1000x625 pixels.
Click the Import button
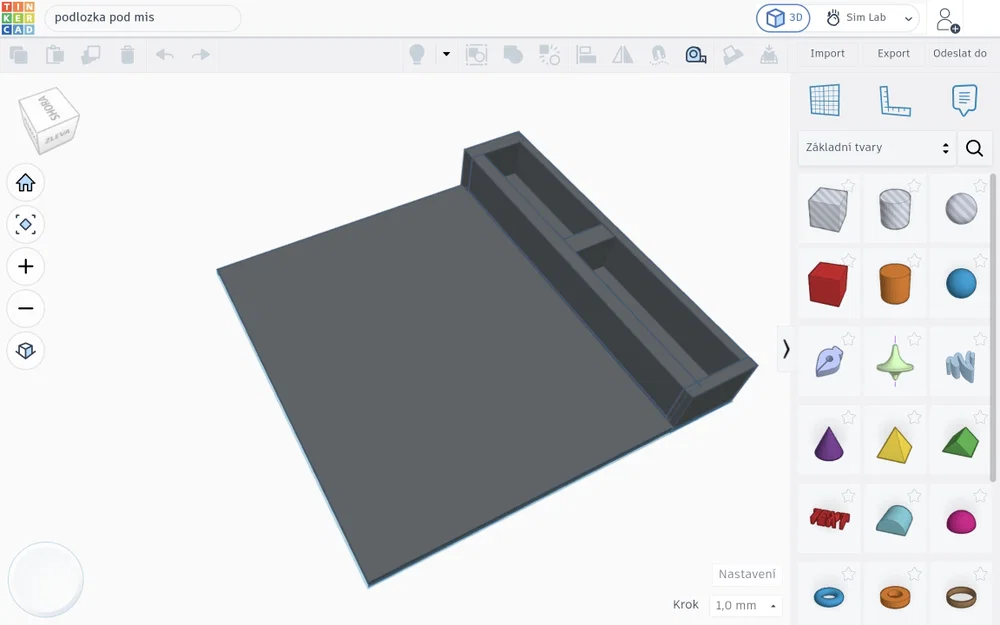[x=827, y=54]
